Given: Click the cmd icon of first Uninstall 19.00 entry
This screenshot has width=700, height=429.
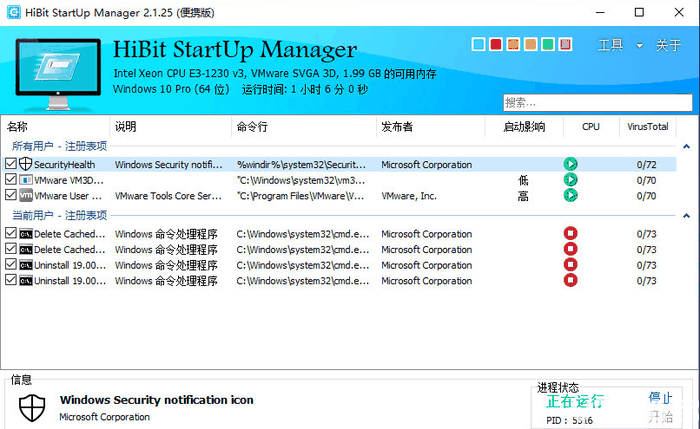Looking at the screenshot, I should tap(25, 265).
